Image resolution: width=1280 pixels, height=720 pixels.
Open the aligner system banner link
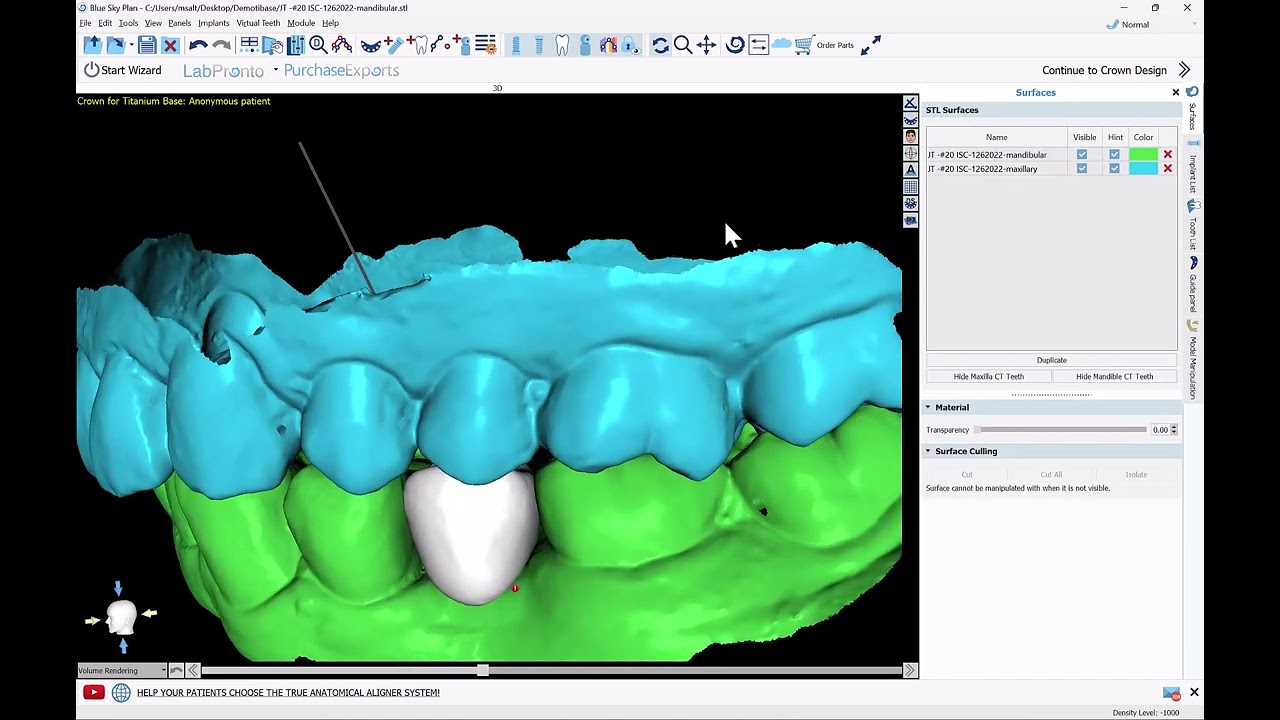pyautogui.click(x=288, y=692)
